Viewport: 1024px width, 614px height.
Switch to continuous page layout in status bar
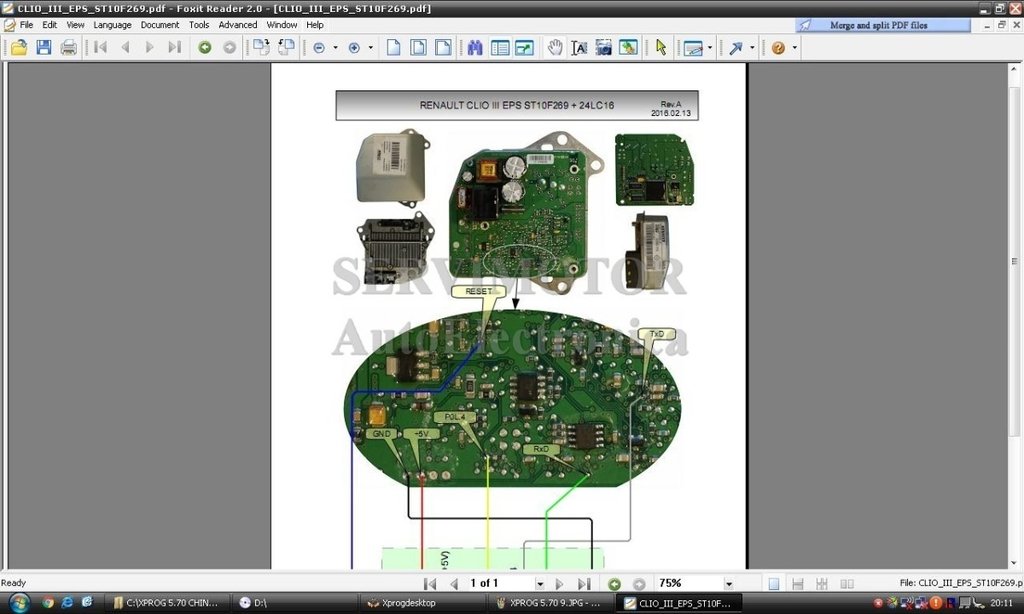coord(797,583)
